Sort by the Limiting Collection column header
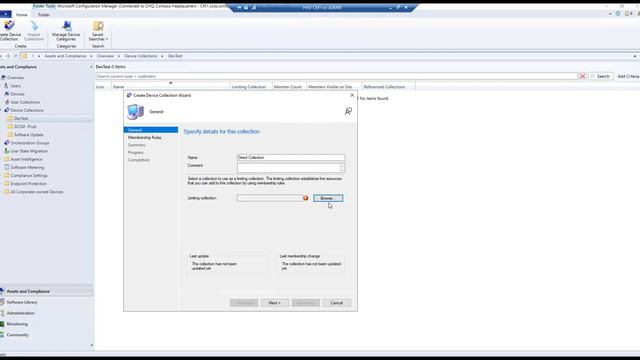Image resolution: width=640 pixels, height=360 pixels. click(251, 87)
